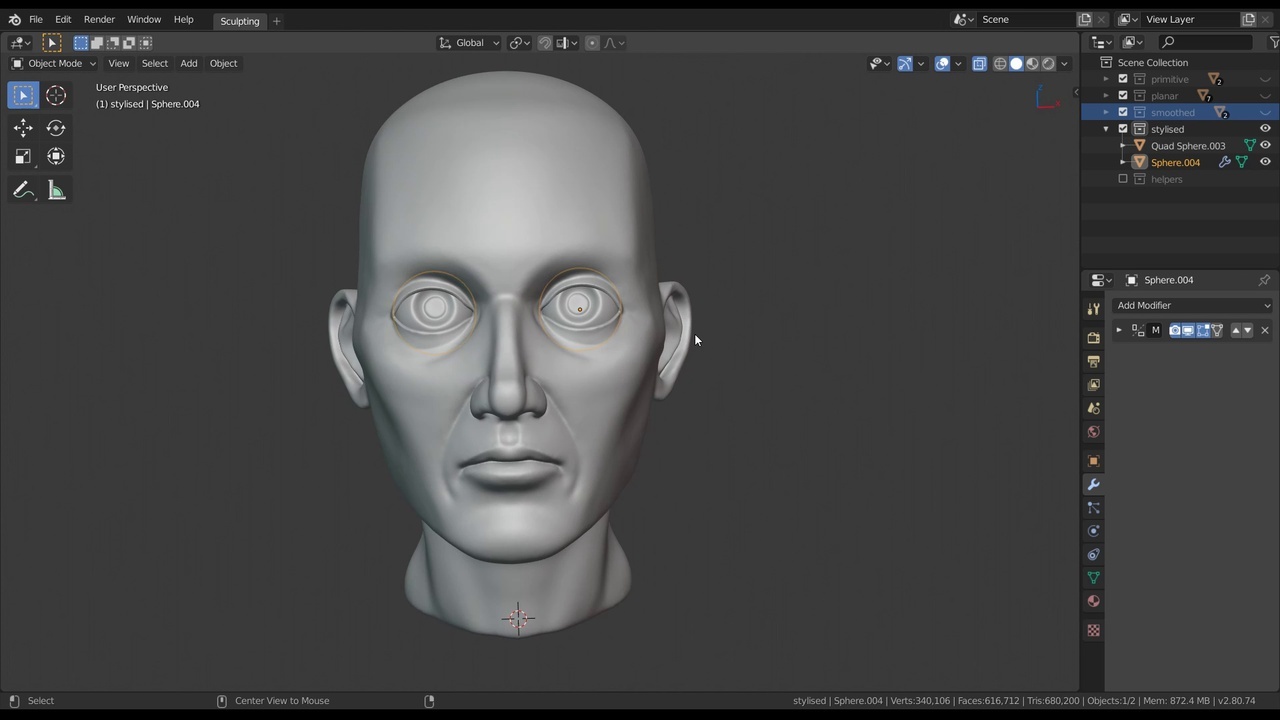This screenshot has height=720, width=1280.
Task: Remove the modifier with the X button
Action: point(1264,330)
